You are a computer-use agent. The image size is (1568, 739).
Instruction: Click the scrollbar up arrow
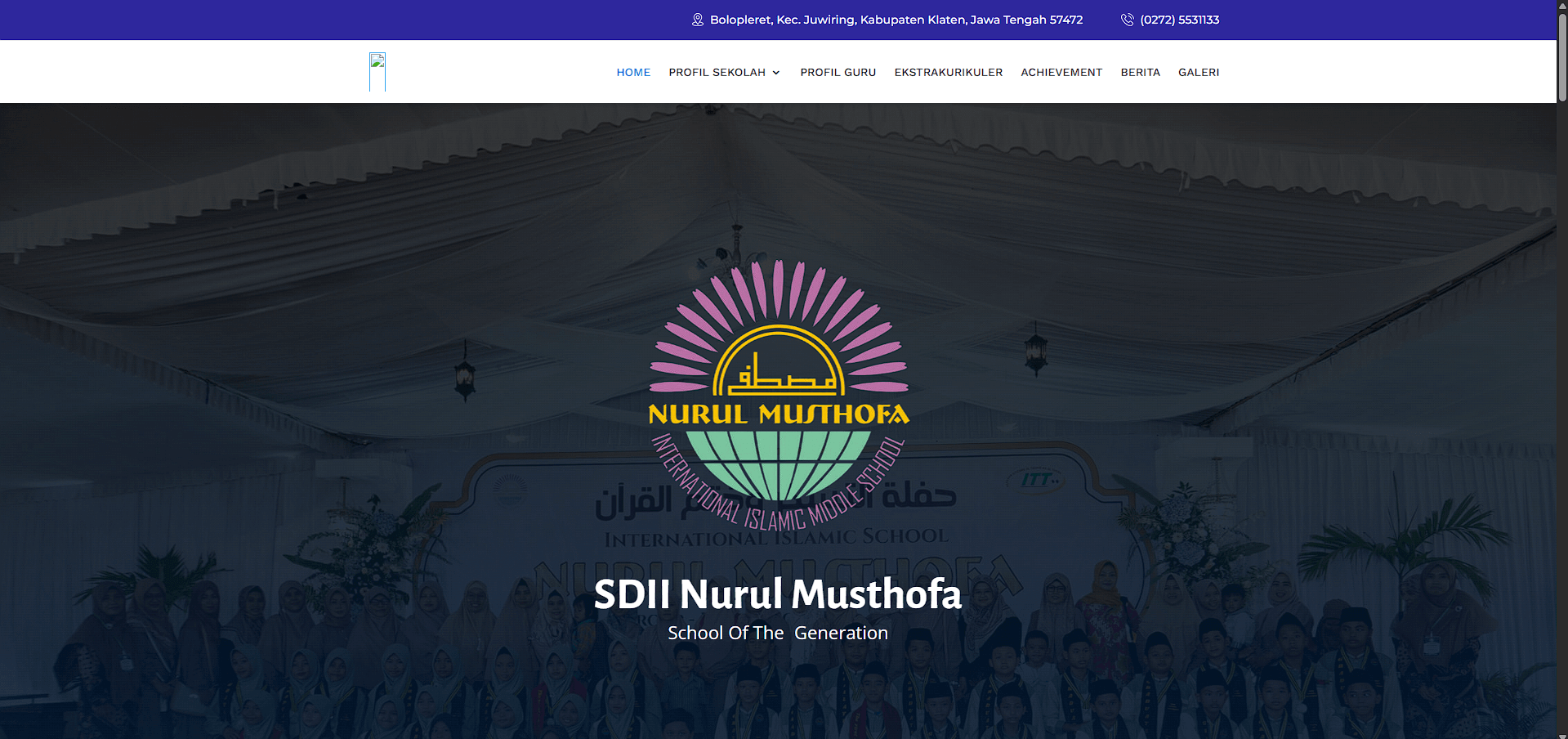click(x=1561, y=5)
